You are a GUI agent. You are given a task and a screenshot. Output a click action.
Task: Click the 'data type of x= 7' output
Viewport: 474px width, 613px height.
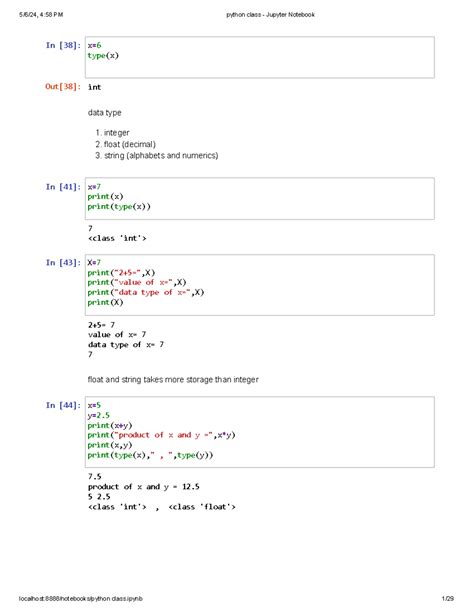tap(126, 344)
